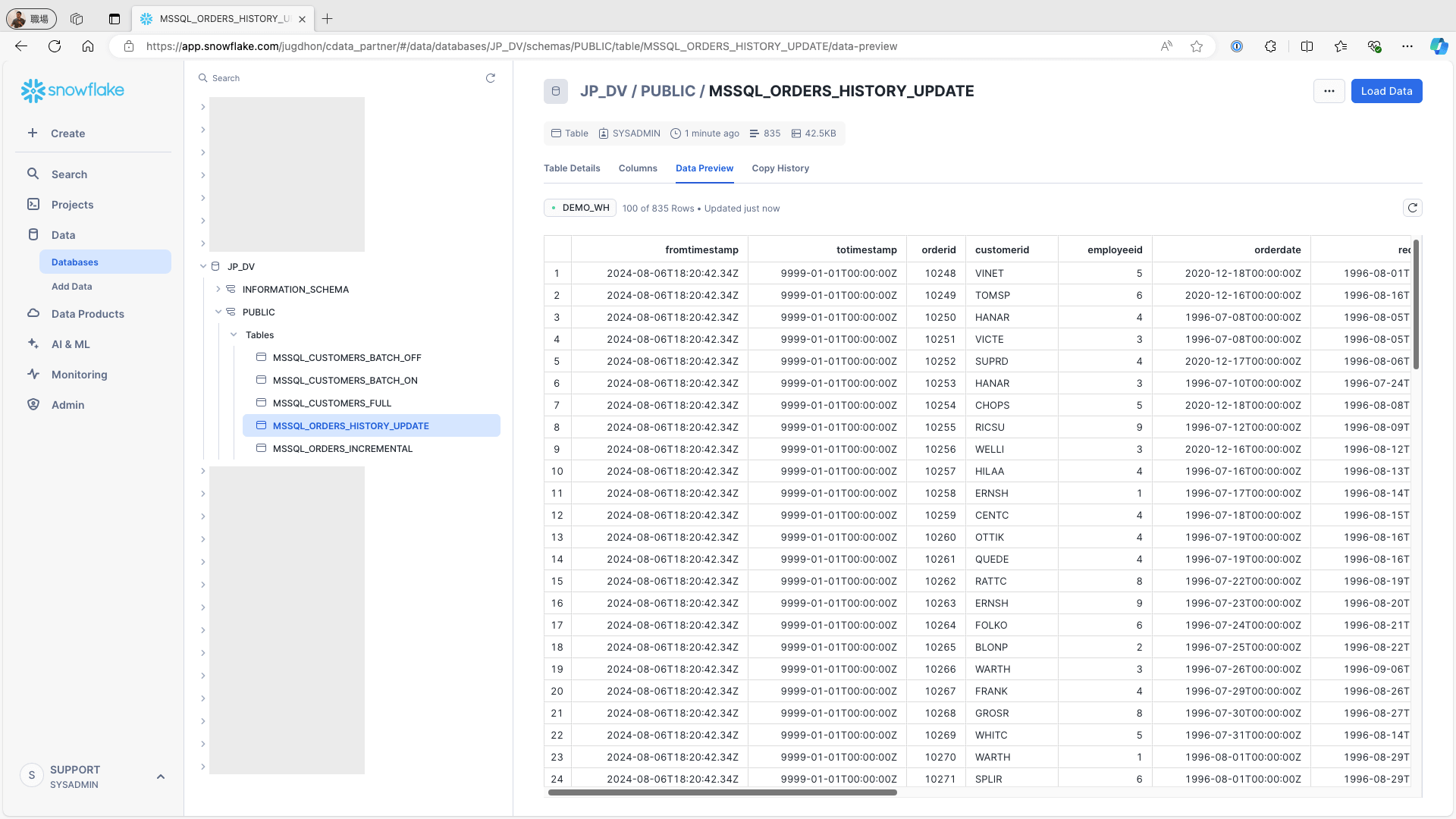Image resolution: width=1456 pixels, height=819 pixels.
Task: Click the Load Data button
Action: (1386, 91)
